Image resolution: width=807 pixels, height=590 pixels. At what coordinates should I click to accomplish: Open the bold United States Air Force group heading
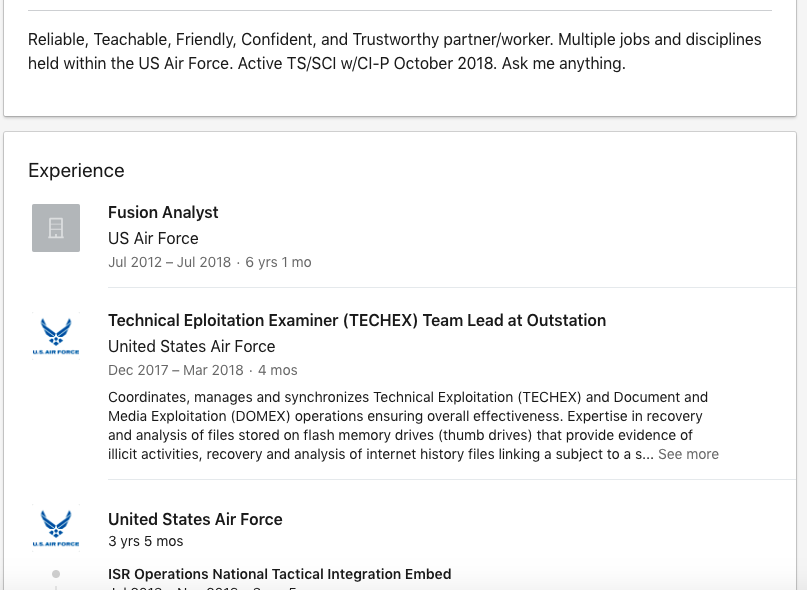coord(195,519)
